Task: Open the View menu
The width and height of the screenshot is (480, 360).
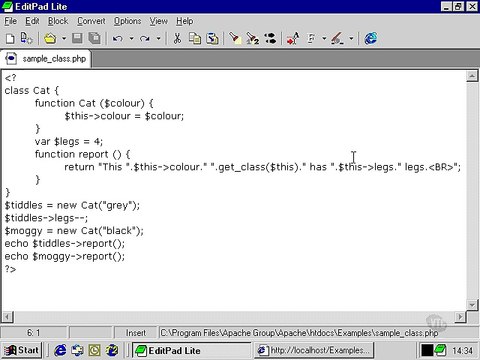Action: tap(158, 21)
